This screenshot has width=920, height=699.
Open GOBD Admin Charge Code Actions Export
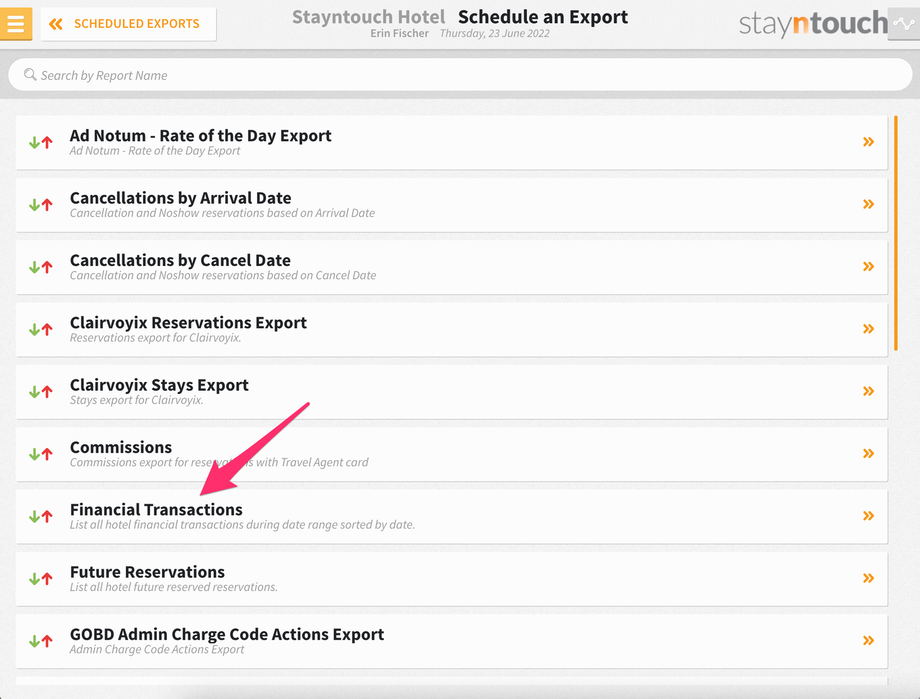[227, 634]
